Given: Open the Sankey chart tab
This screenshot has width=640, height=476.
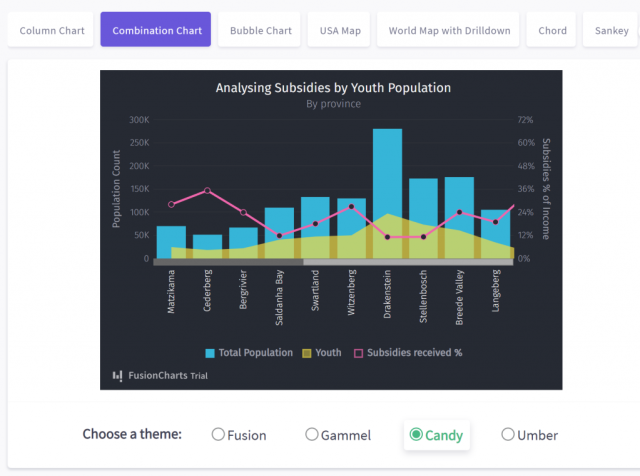Looking at the screenshot, I should click(x=612, y=30).
